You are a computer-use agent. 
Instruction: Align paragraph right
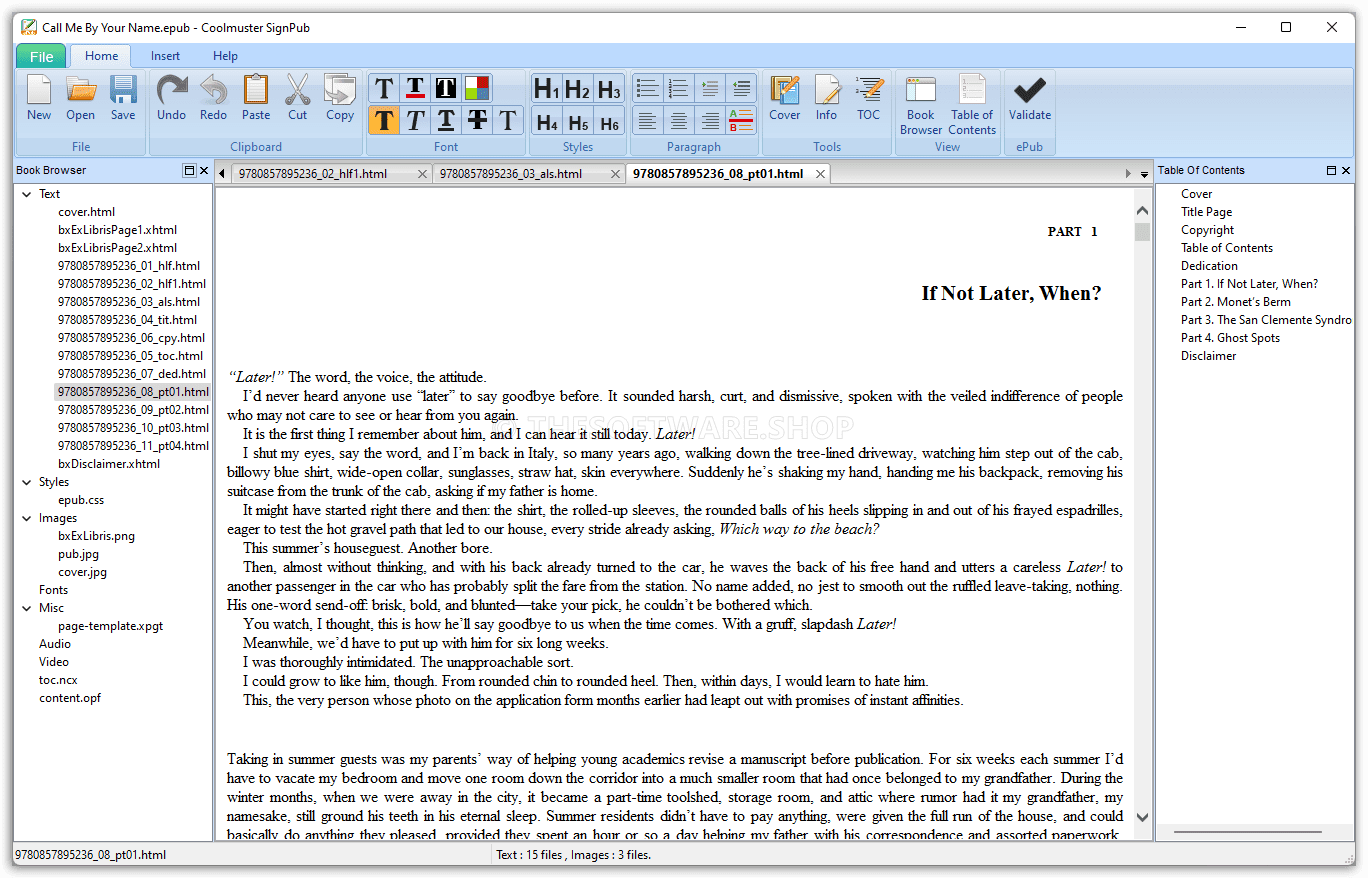710,120
